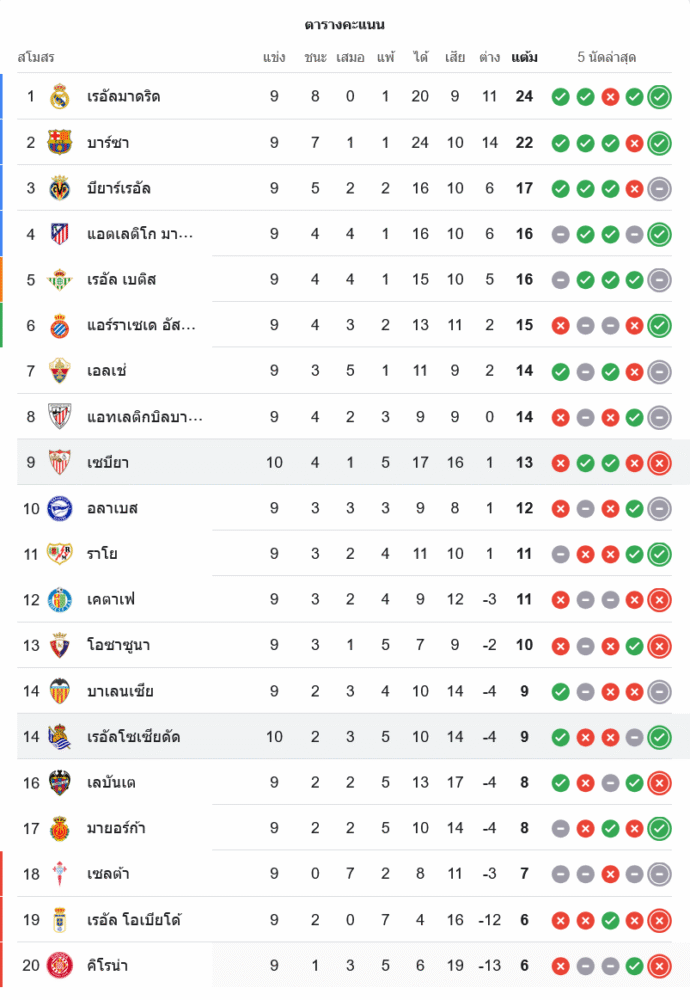Click the Villarreal yellow crest icon
The image size is (690, 1000).
tap(60, 188)
